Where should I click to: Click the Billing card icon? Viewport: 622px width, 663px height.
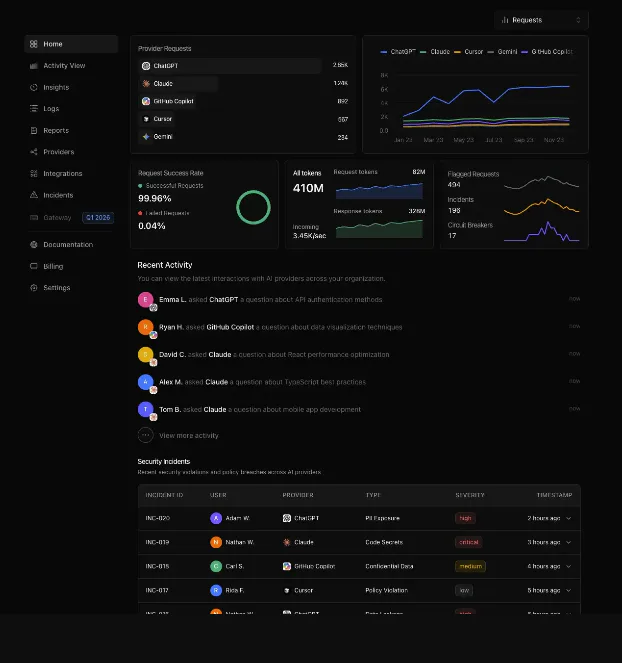[x=34, y=266]
